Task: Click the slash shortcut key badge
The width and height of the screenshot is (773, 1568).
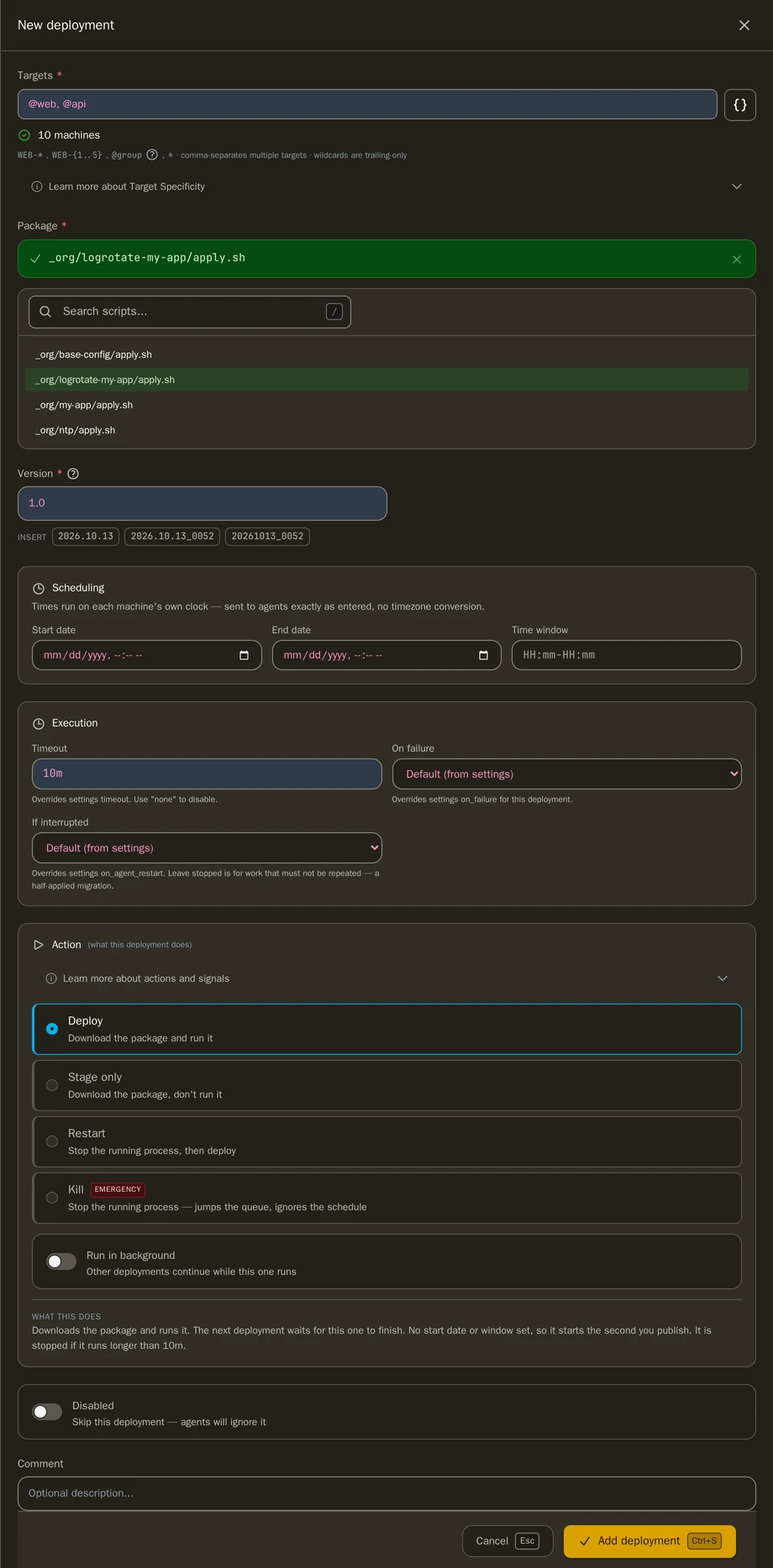Action: point(334,312)
